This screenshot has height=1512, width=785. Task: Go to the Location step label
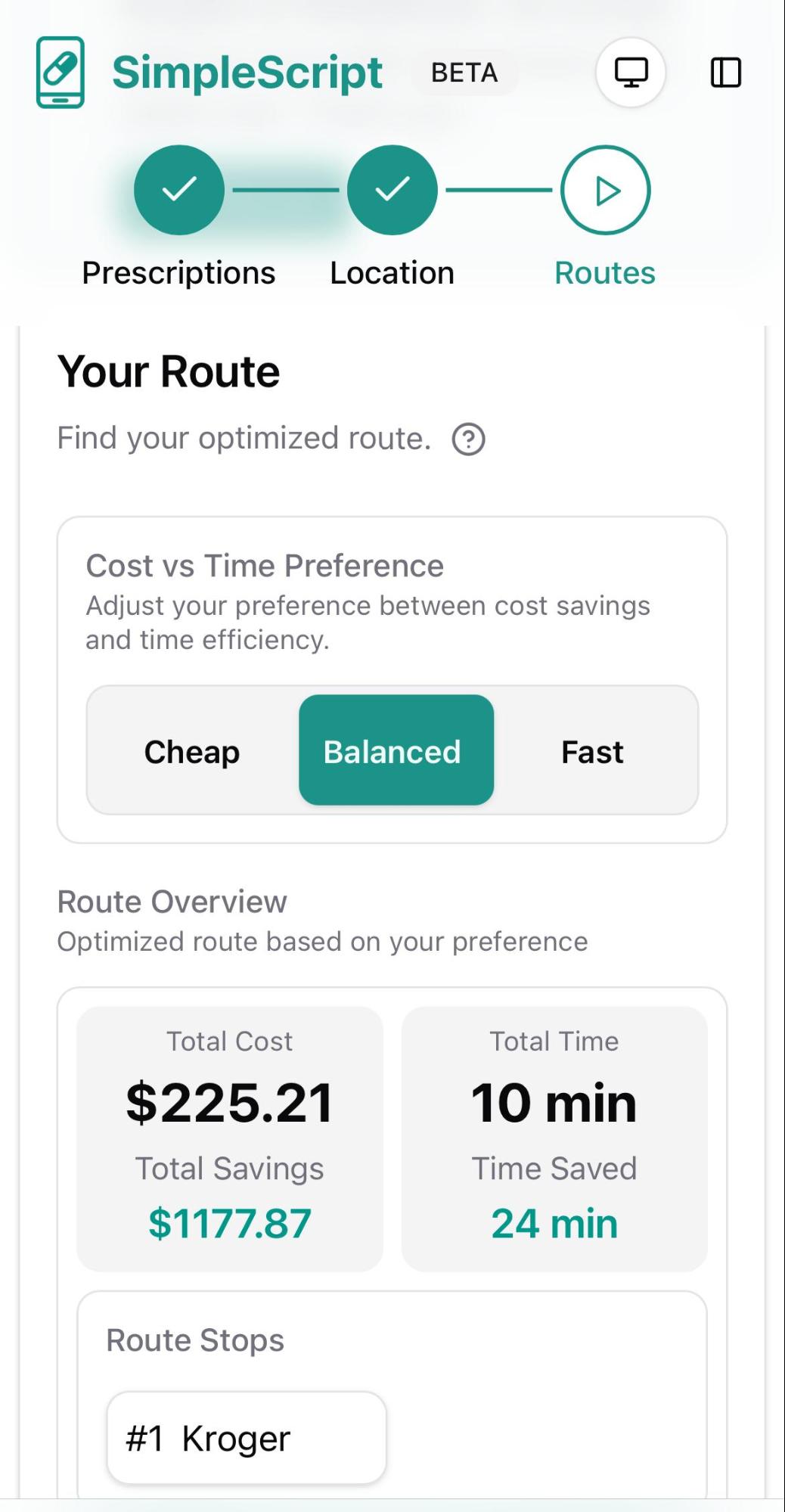click(392, 273)
